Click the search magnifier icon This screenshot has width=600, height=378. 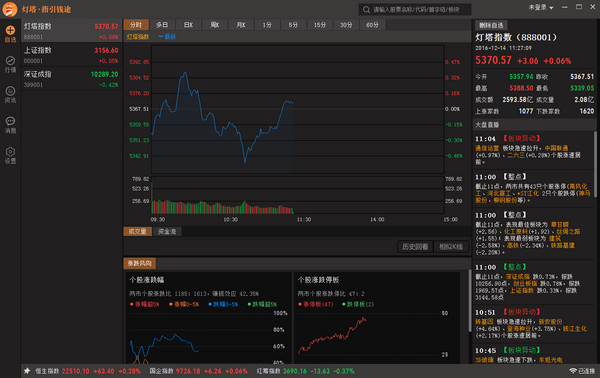(x=366, y=10)
